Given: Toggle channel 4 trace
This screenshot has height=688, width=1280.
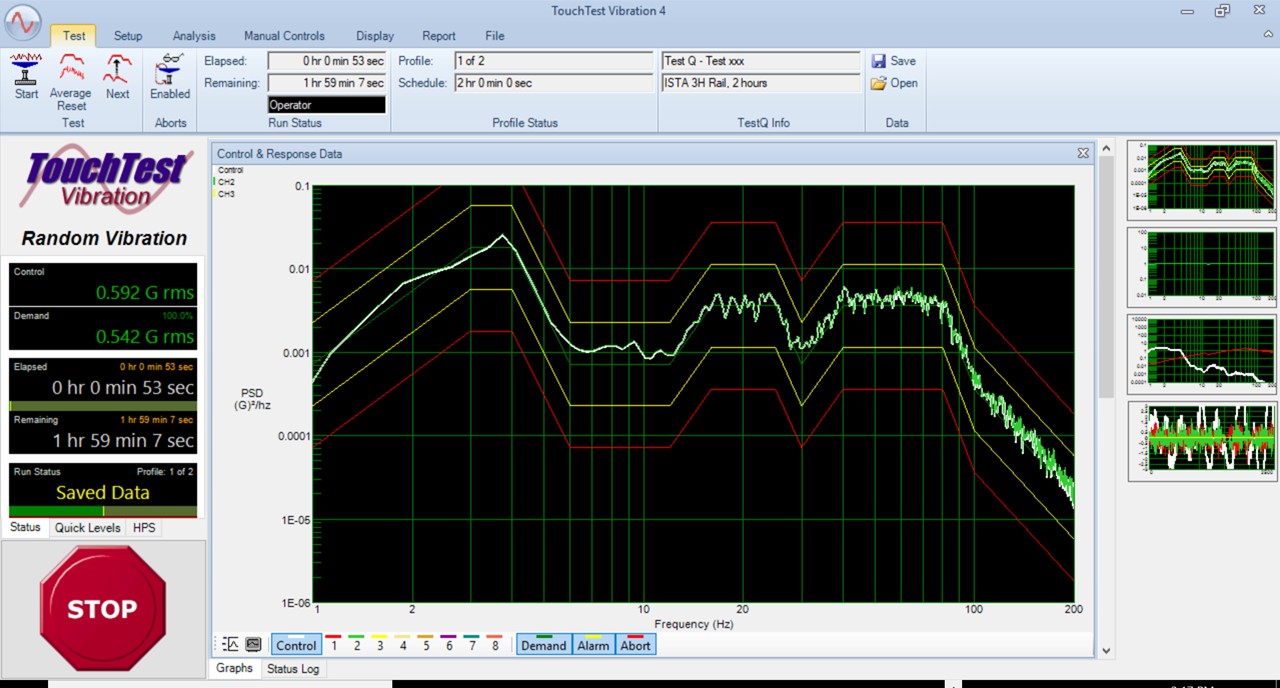Looking at the screenshot, I should pos(403,645).
